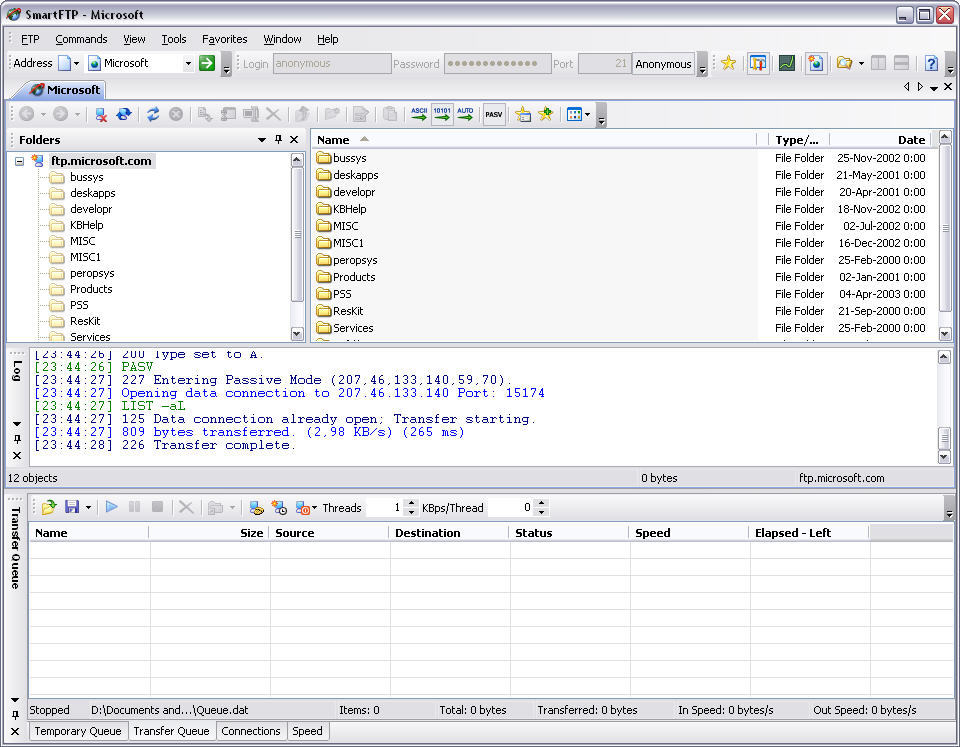Click the yellow Favorites star in main toolbar
This screenshot has height=747, width=960.
pos(728,63)
